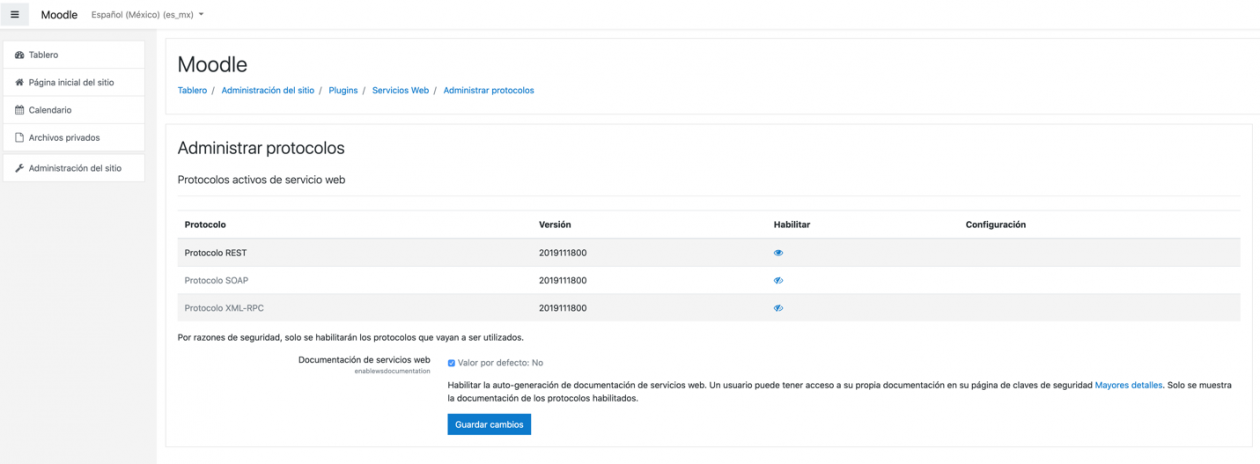Click the home icon beside Página inicial del sitio
The image size is (1260, 464).
point(20,83)
